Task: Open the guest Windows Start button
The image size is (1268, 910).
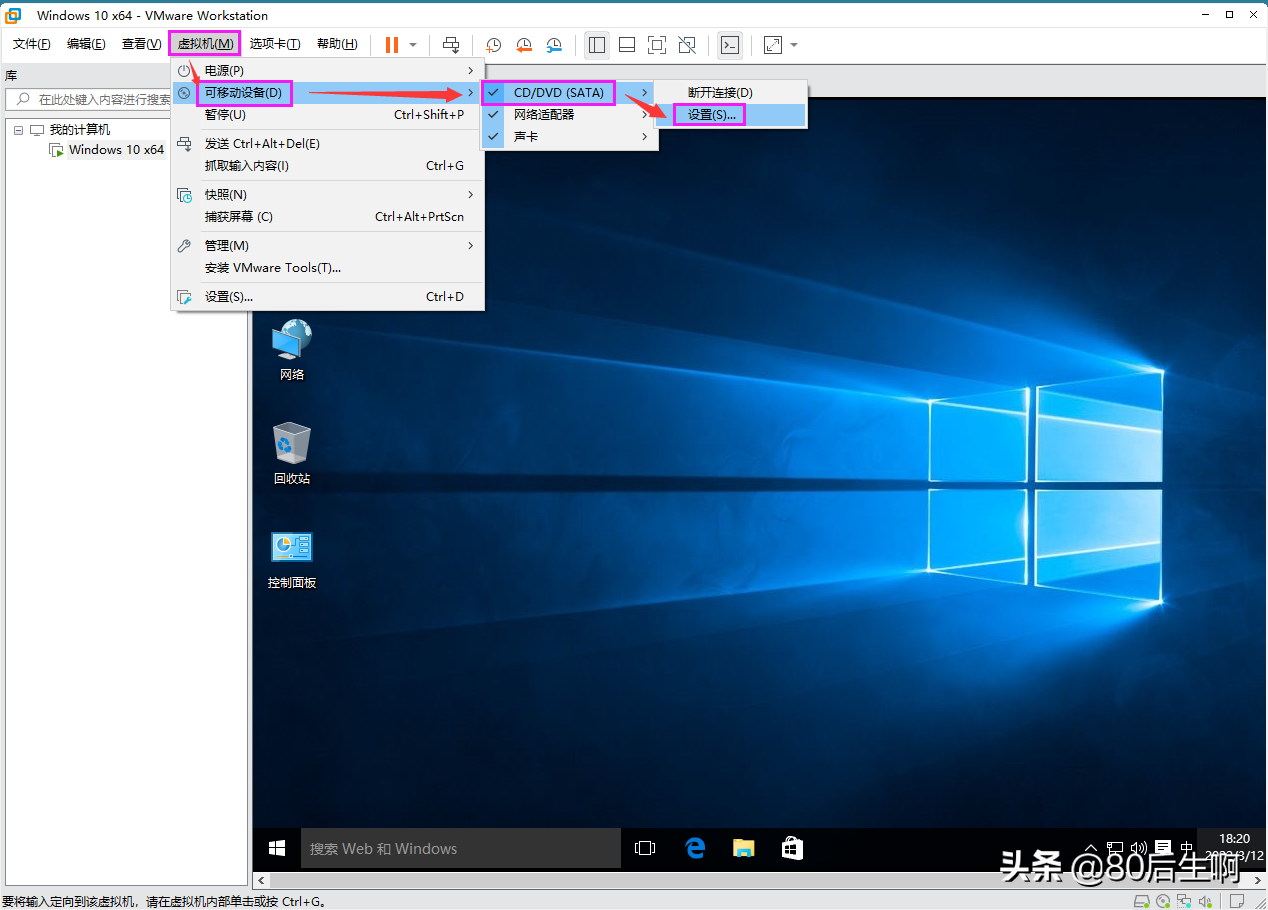Action: click(277, 849)
